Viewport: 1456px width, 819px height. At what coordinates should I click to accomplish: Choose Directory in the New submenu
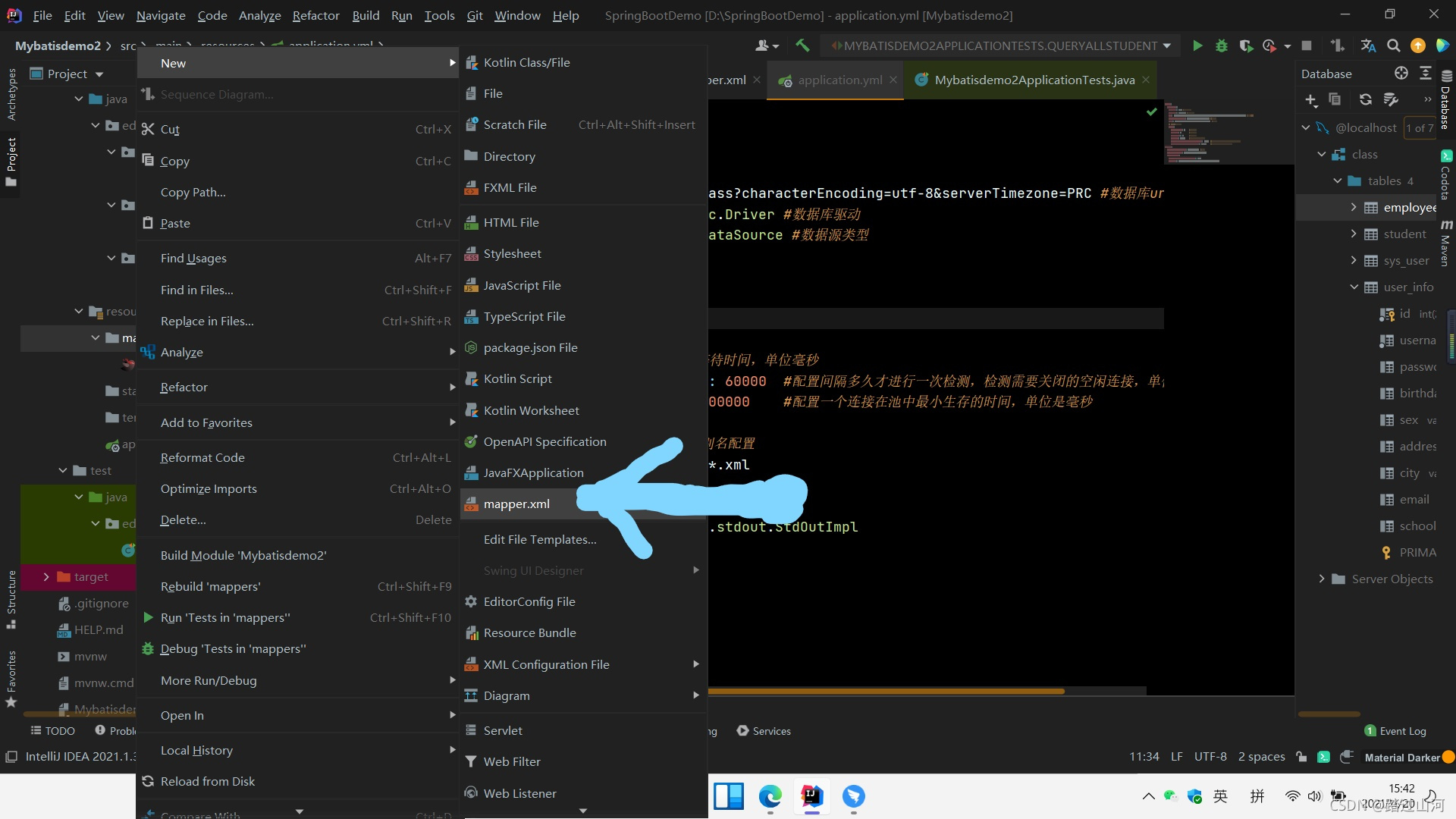click(x=583, y=156)
